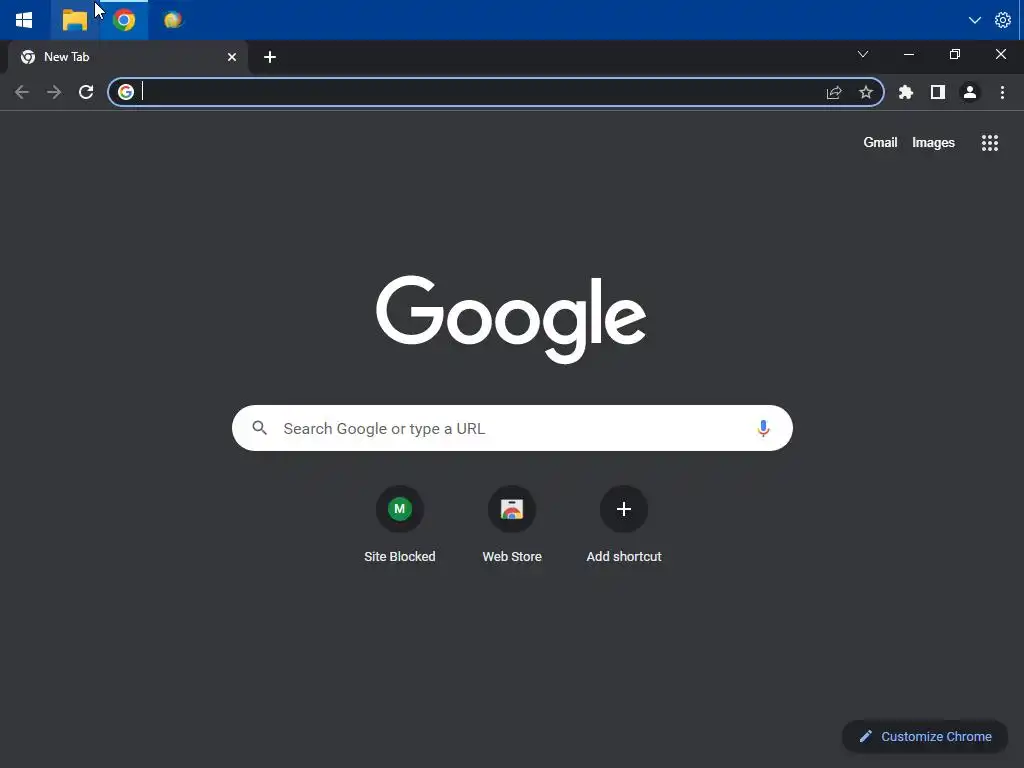
Task: Open the Extensions puzzle menu
Action: coord(906,92)
